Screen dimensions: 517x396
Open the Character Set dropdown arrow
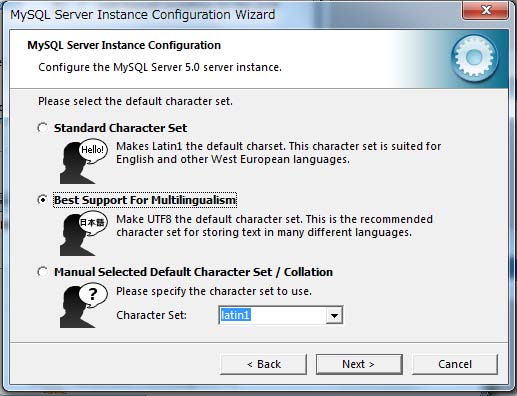pos(334,315)
